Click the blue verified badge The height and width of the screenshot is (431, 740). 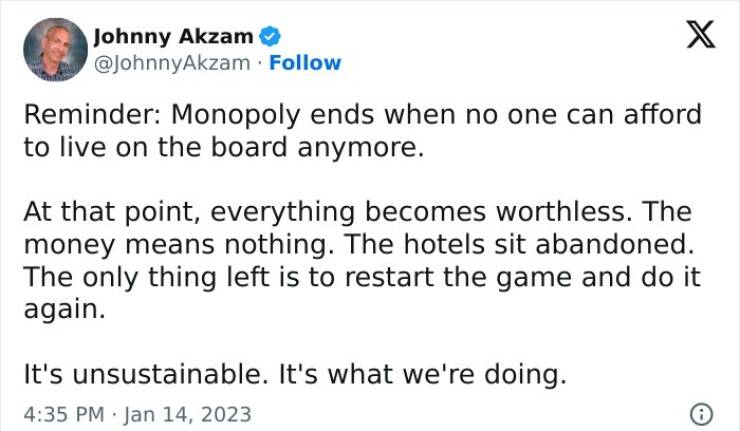270,38
